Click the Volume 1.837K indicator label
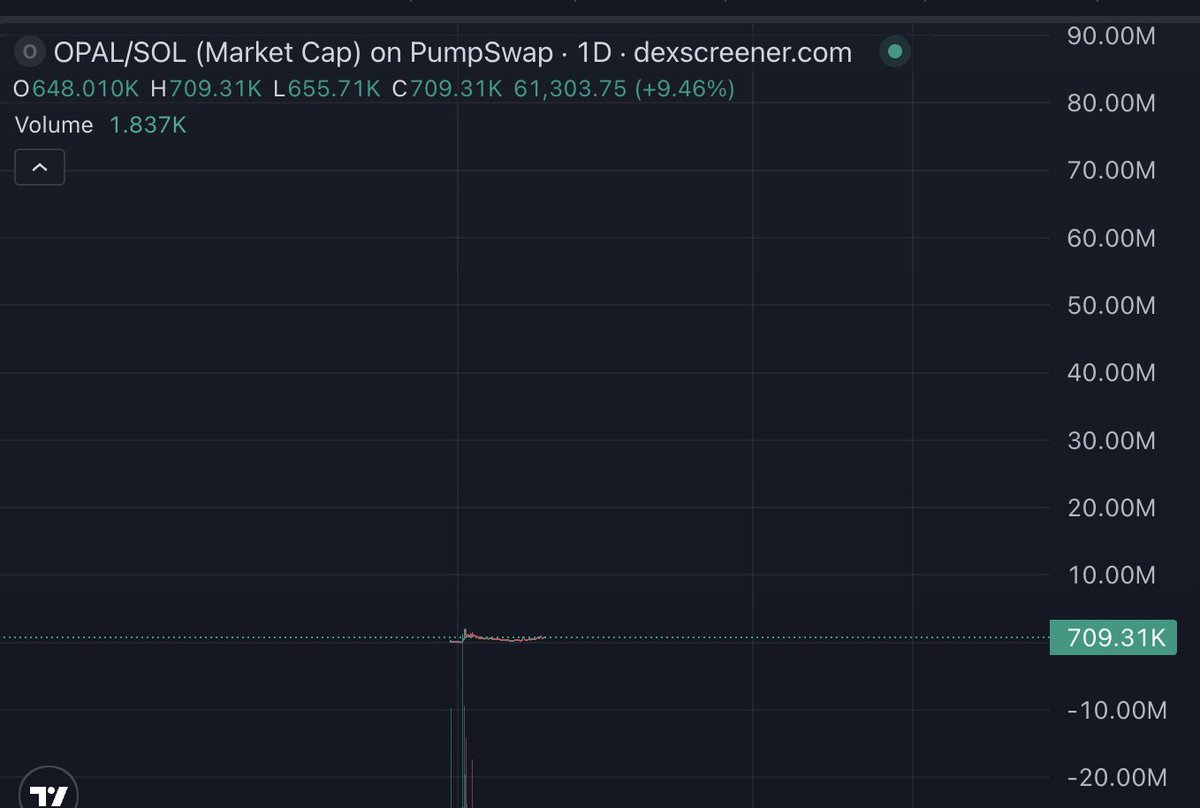Screen dimensions: 1200x808 tap(100, 125)
